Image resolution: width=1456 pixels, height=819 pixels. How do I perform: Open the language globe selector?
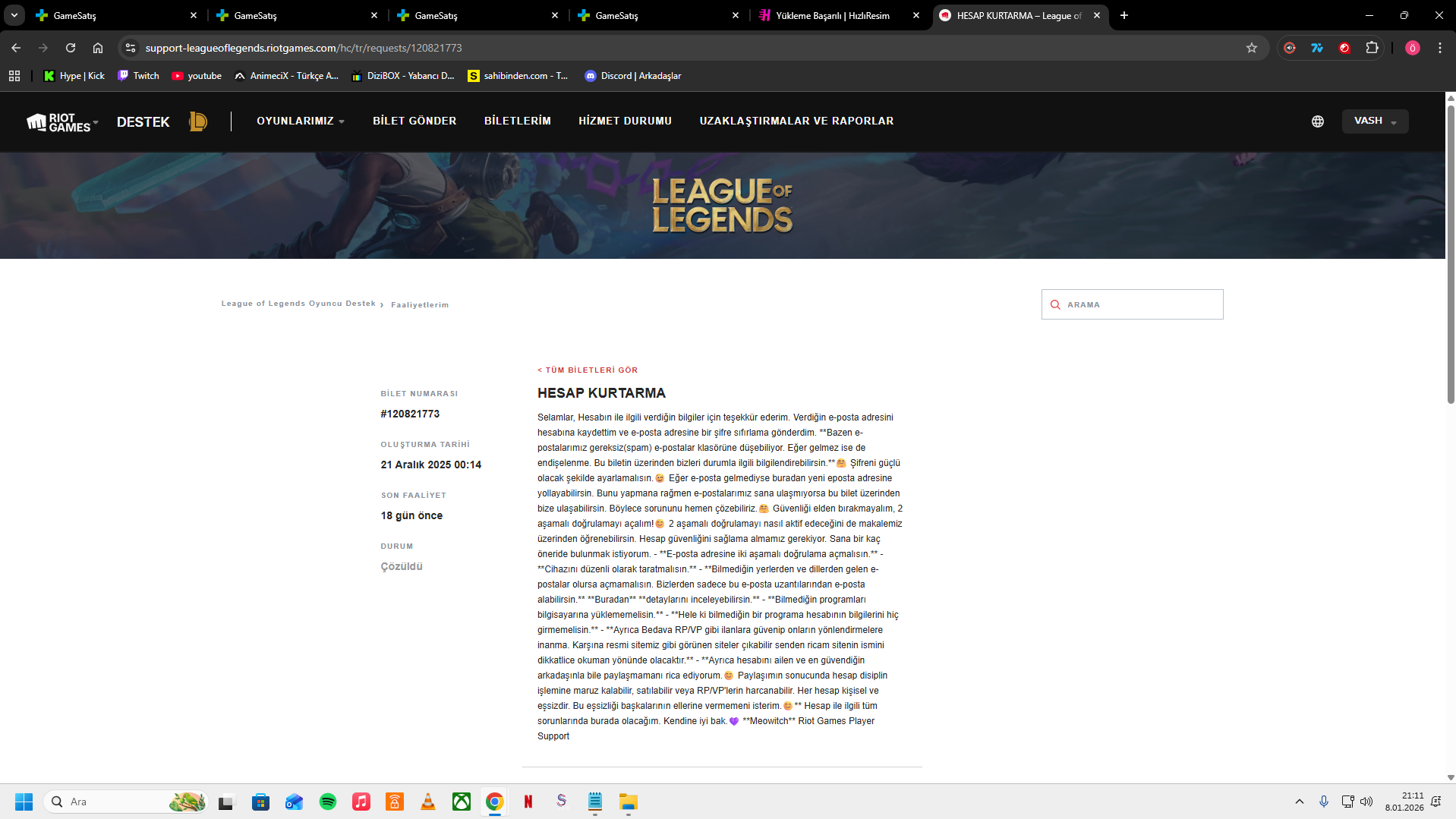point(1317,121)
